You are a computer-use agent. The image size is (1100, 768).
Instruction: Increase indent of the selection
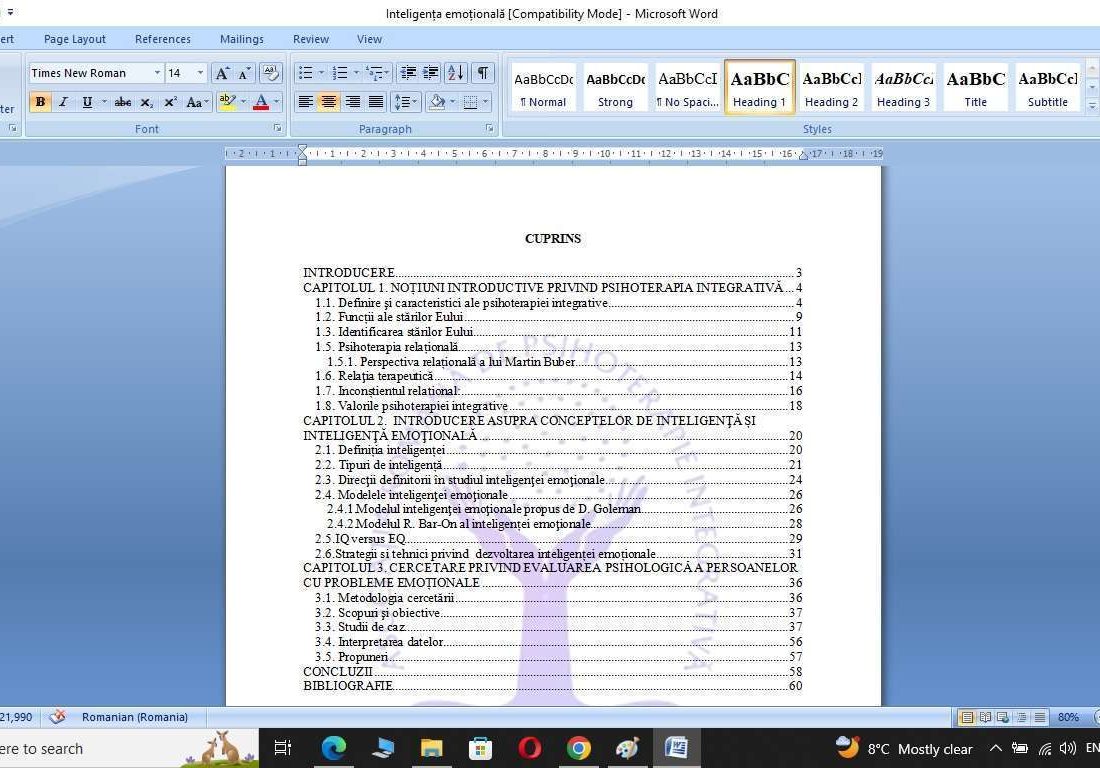(430, 73)
